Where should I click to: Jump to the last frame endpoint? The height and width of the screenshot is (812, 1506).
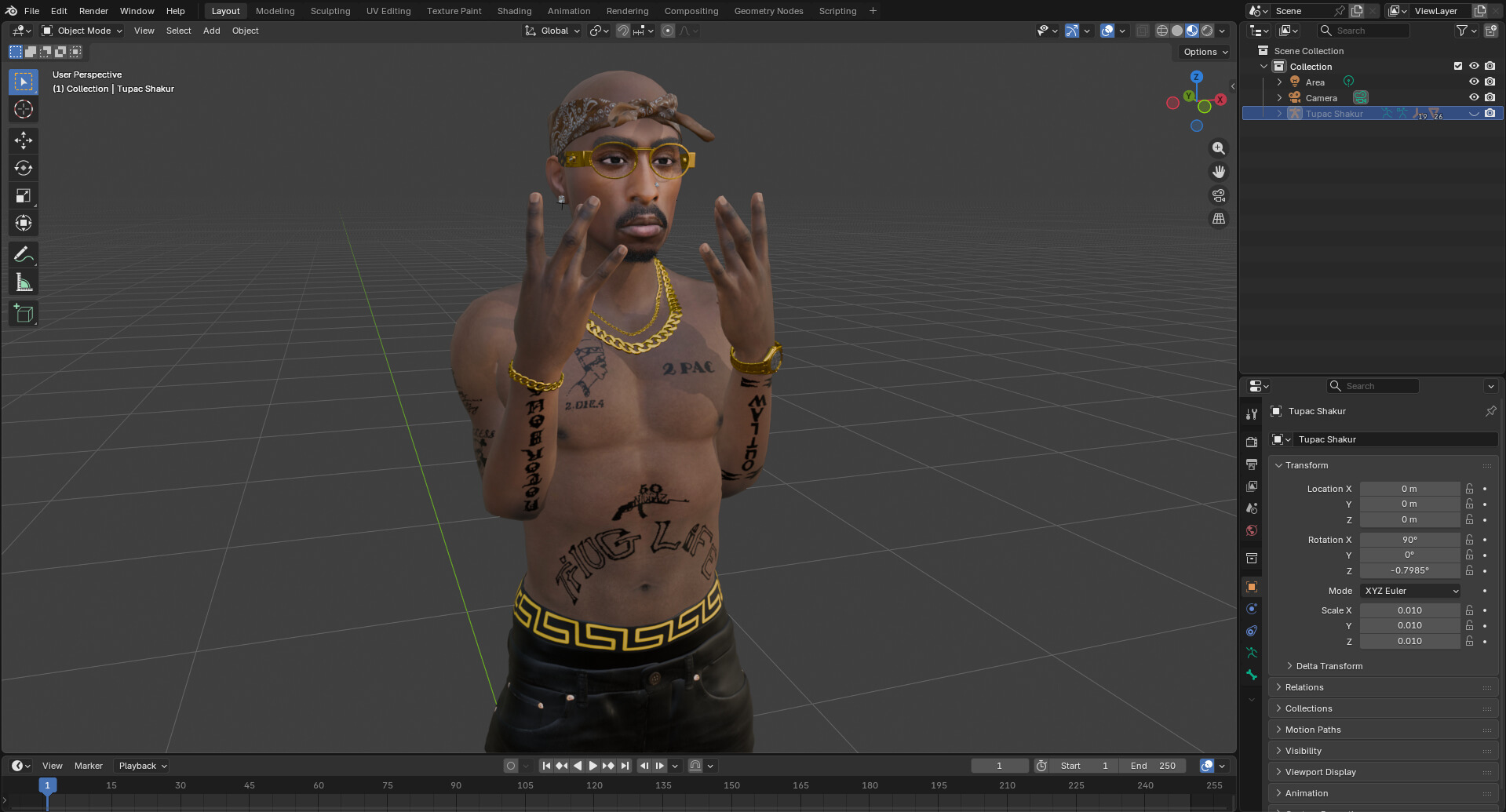point(625,766)
